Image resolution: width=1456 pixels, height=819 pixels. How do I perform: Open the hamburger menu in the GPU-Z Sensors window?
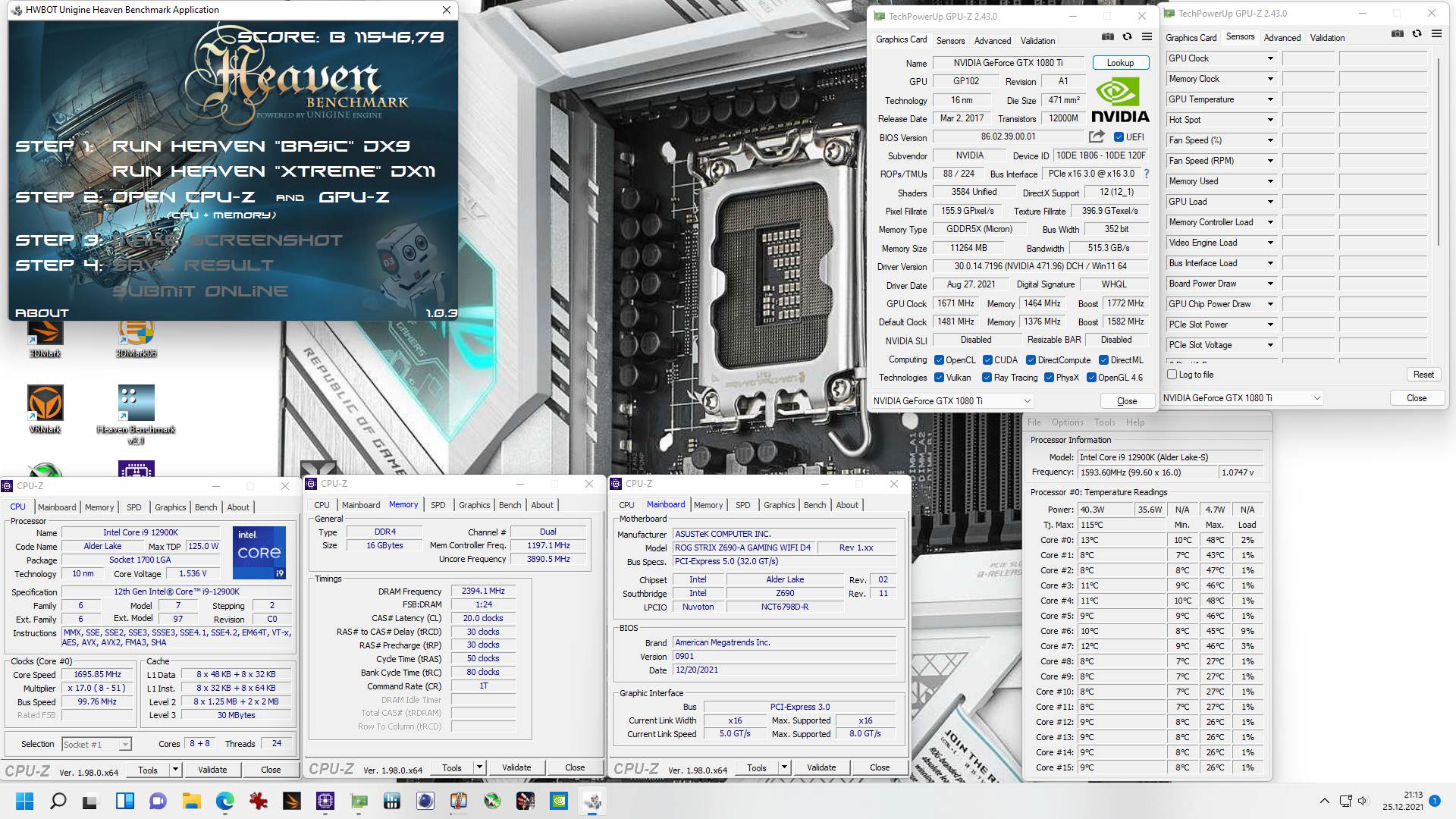[1436, 33]
